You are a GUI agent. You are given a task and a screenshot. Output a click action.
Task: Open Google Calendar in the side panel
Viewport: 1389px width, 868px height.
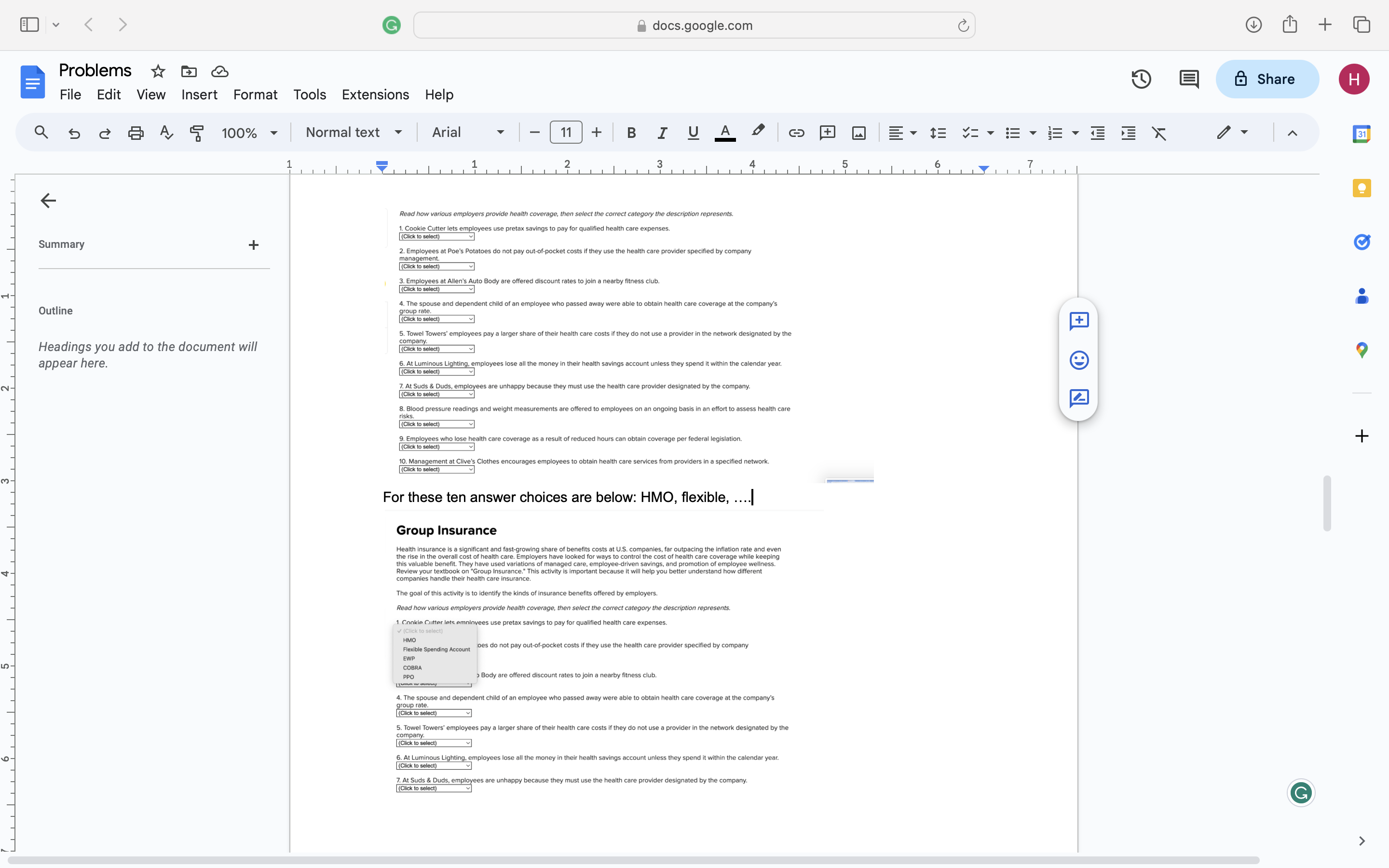[1362, 133]
